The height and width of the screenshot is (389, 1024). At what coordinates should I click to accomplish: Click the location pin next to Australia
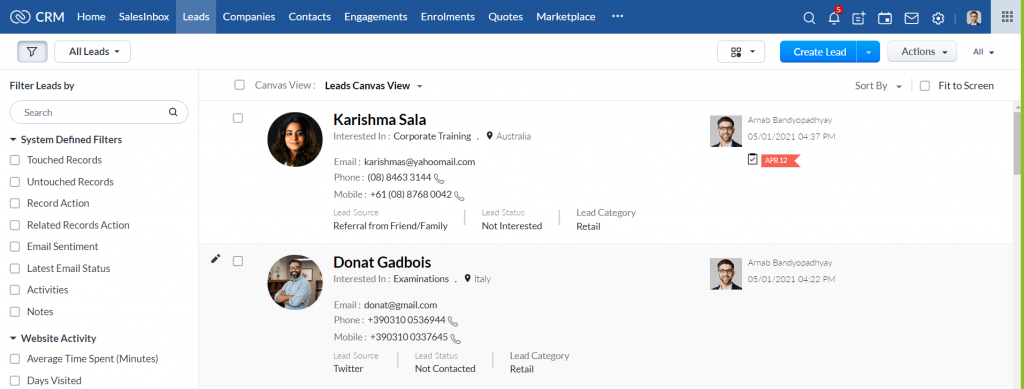click(490, 136)
